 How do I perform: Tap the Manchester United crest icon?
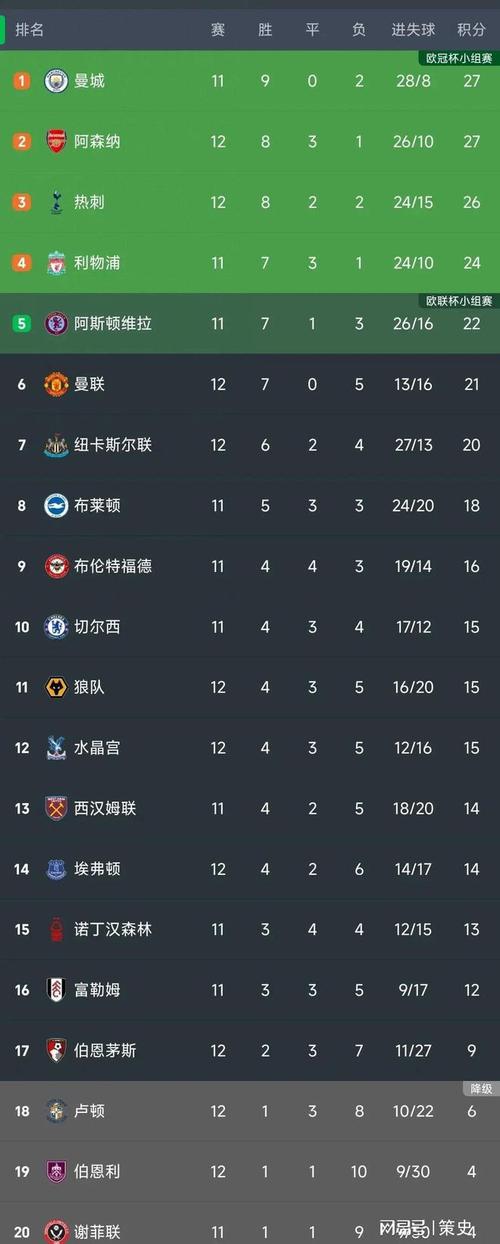pos(56,384)
